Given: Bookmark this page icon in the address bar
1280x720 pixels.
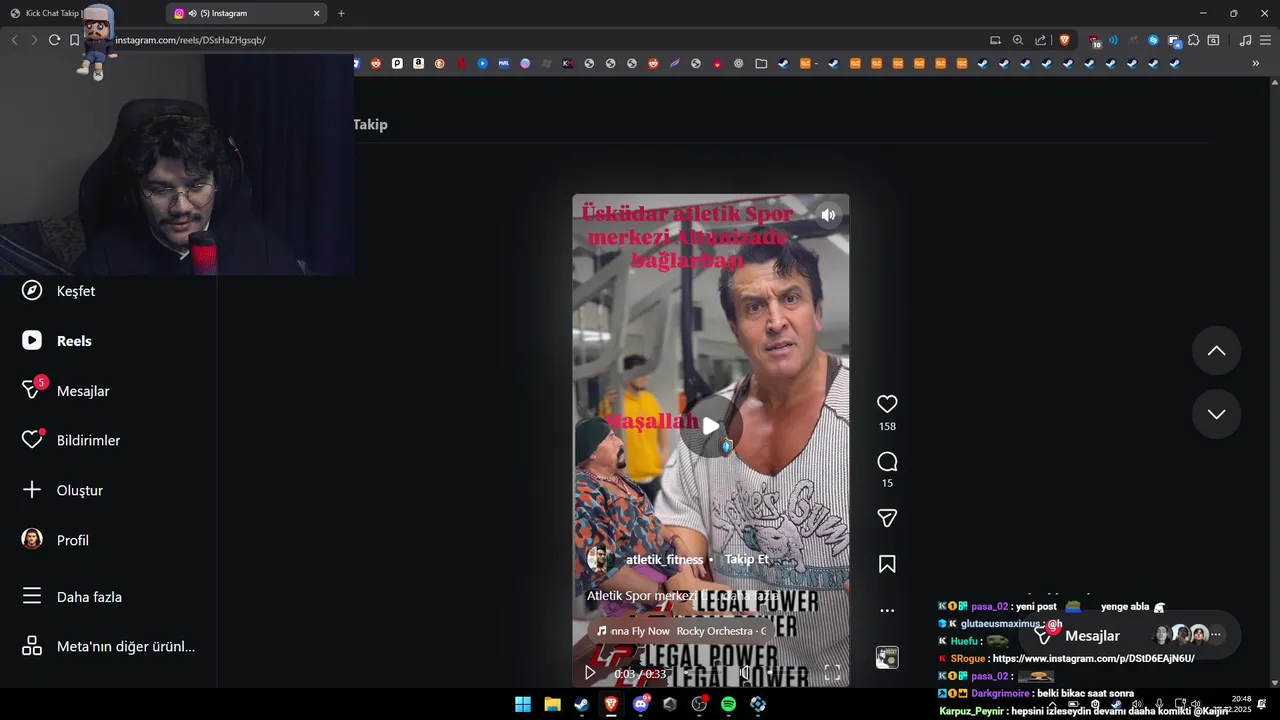Looking at the screenshot, I should tap(74, 40).
